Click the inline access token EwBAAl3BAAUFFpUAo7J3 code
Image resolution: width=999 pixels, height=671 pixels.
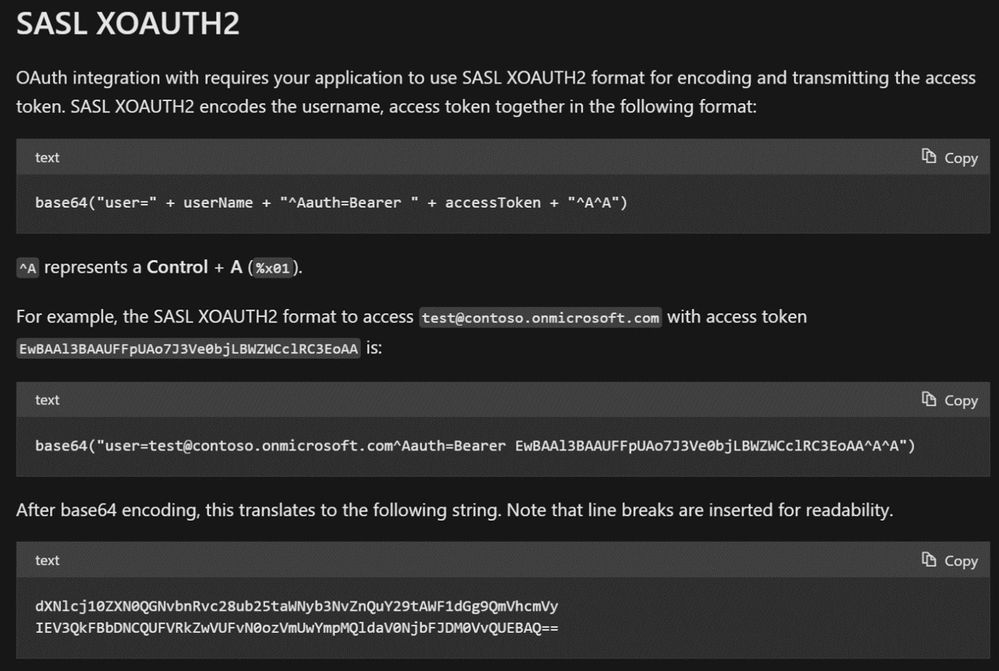(x=189, y=349)
